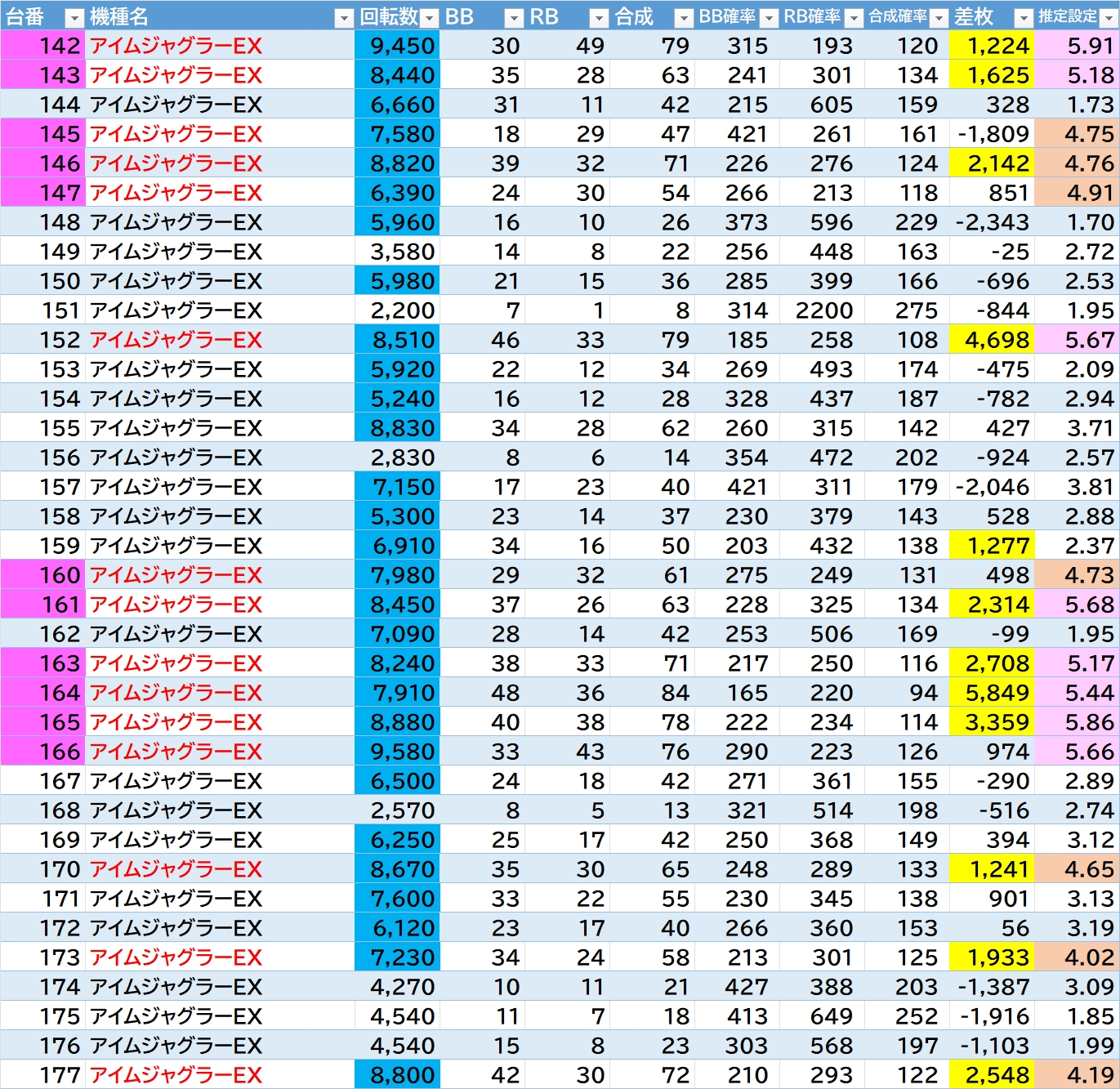1120x1089 pixels.
Task: Select BB確率 cell 427
Action: pos(737,987)
